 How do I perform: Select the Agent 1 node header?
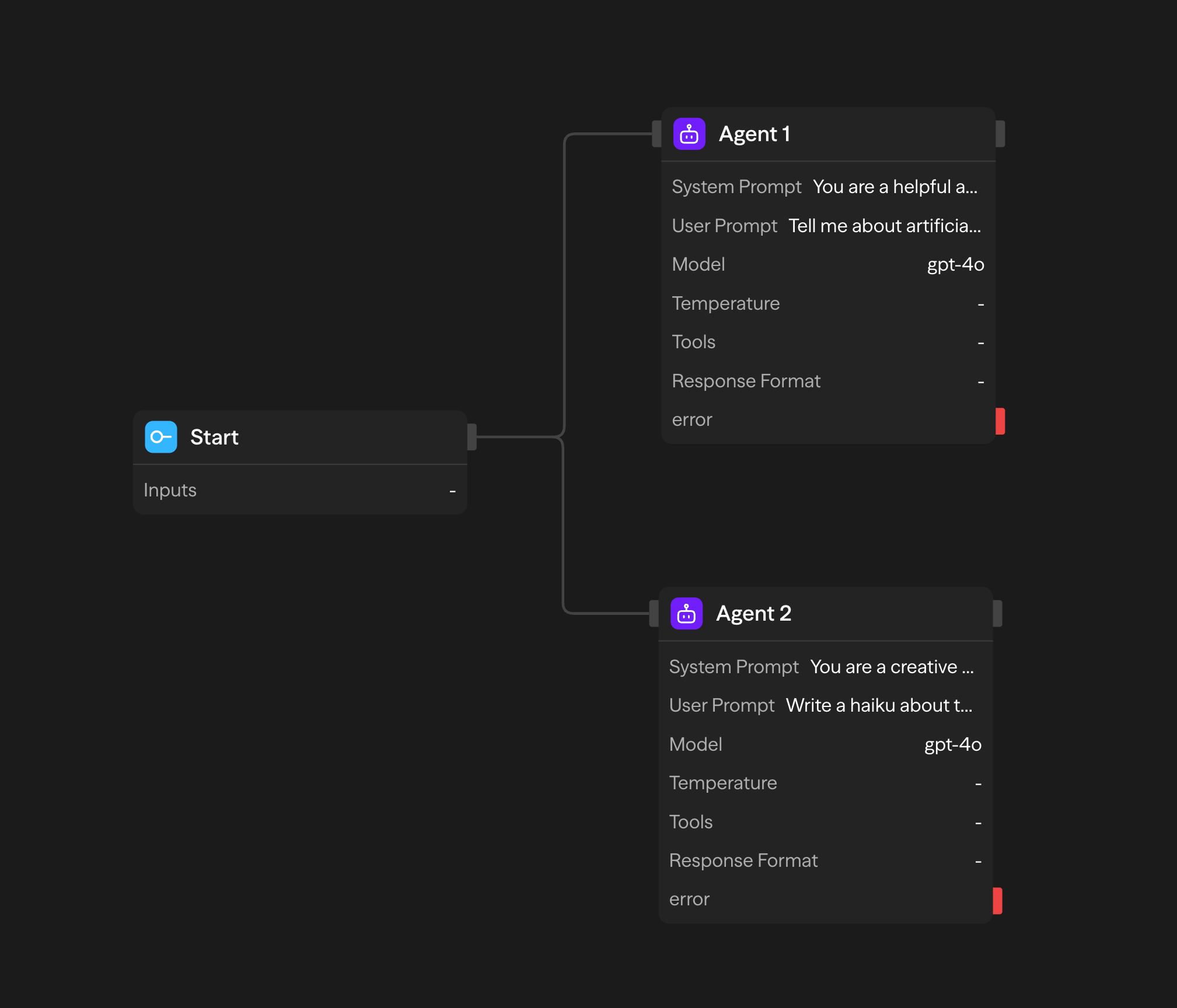tap(755, 134)
